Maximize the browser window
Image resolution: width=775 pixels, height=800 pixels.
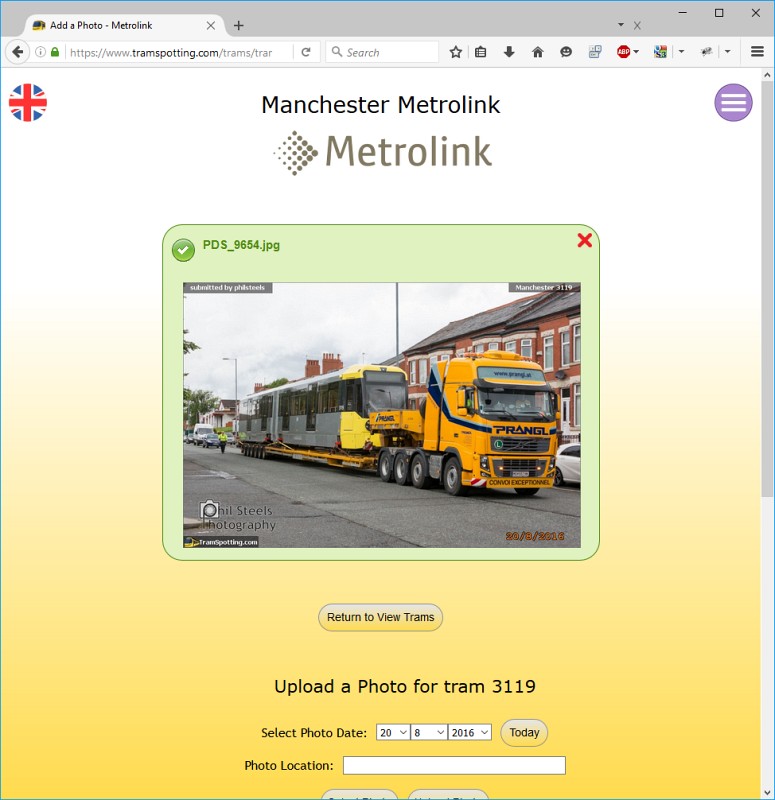(719, 12)
